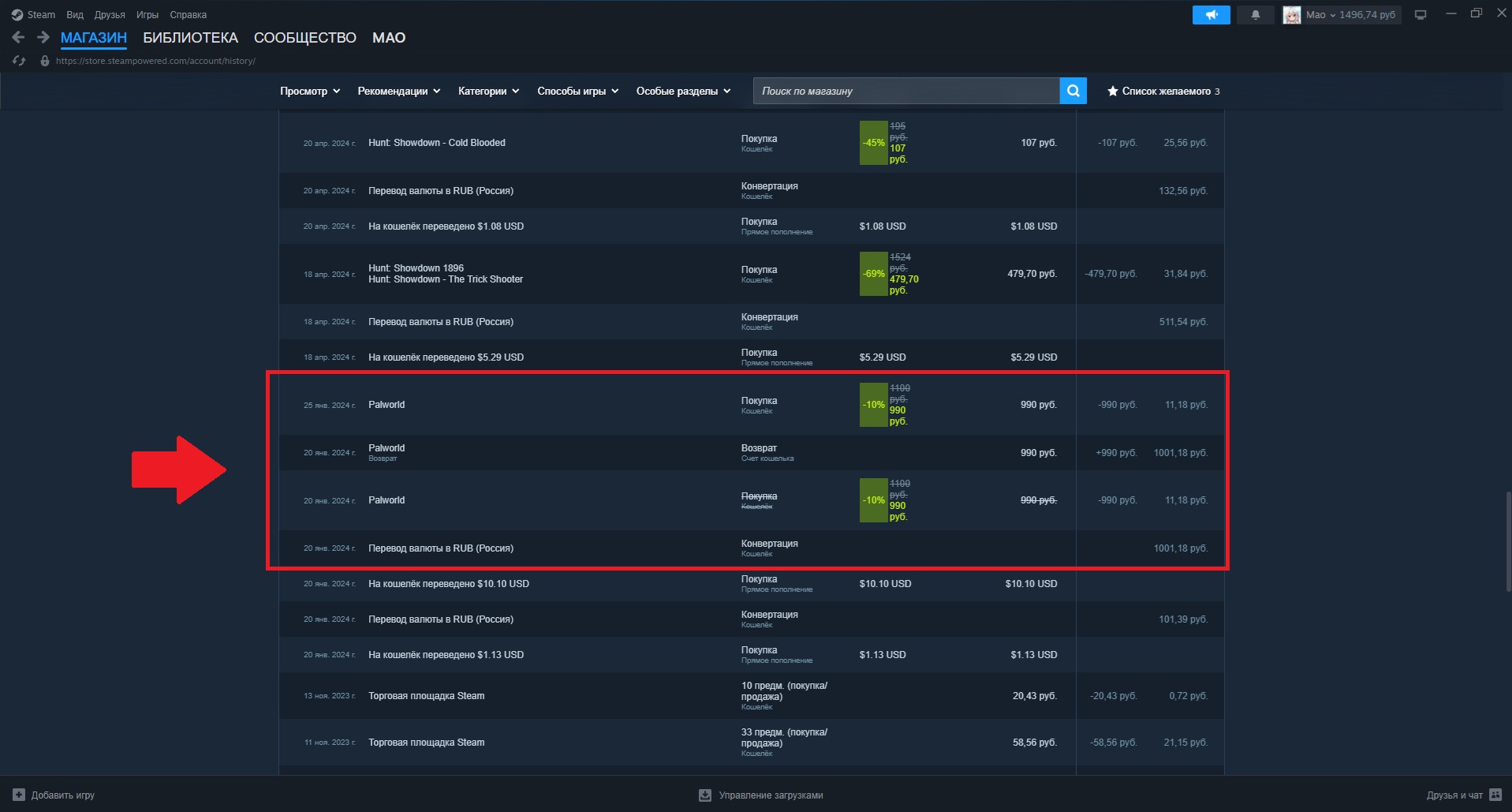This screenshot has height=812, width=1512.
Task: Select the 479,70 руб. total
Action: point(1032,274)
